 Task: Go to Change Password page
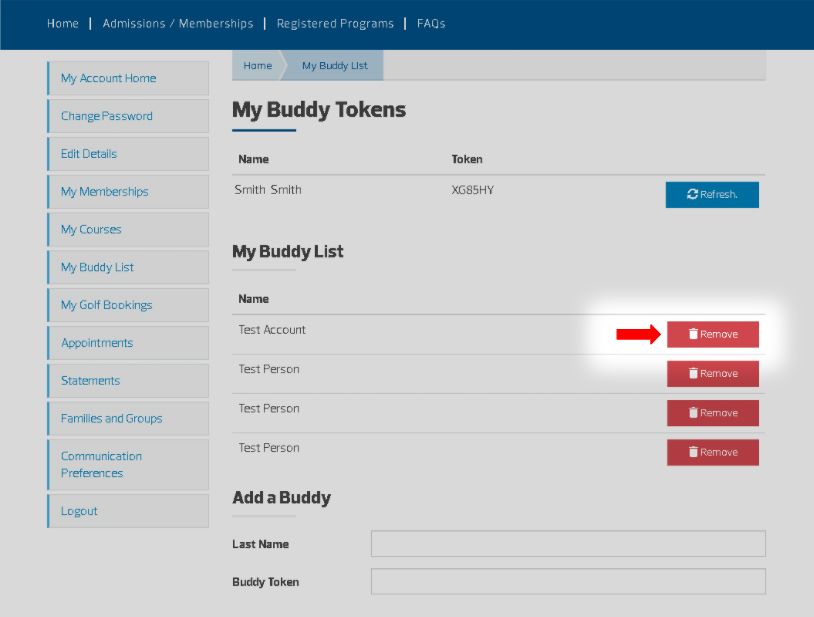click(106, 116)
